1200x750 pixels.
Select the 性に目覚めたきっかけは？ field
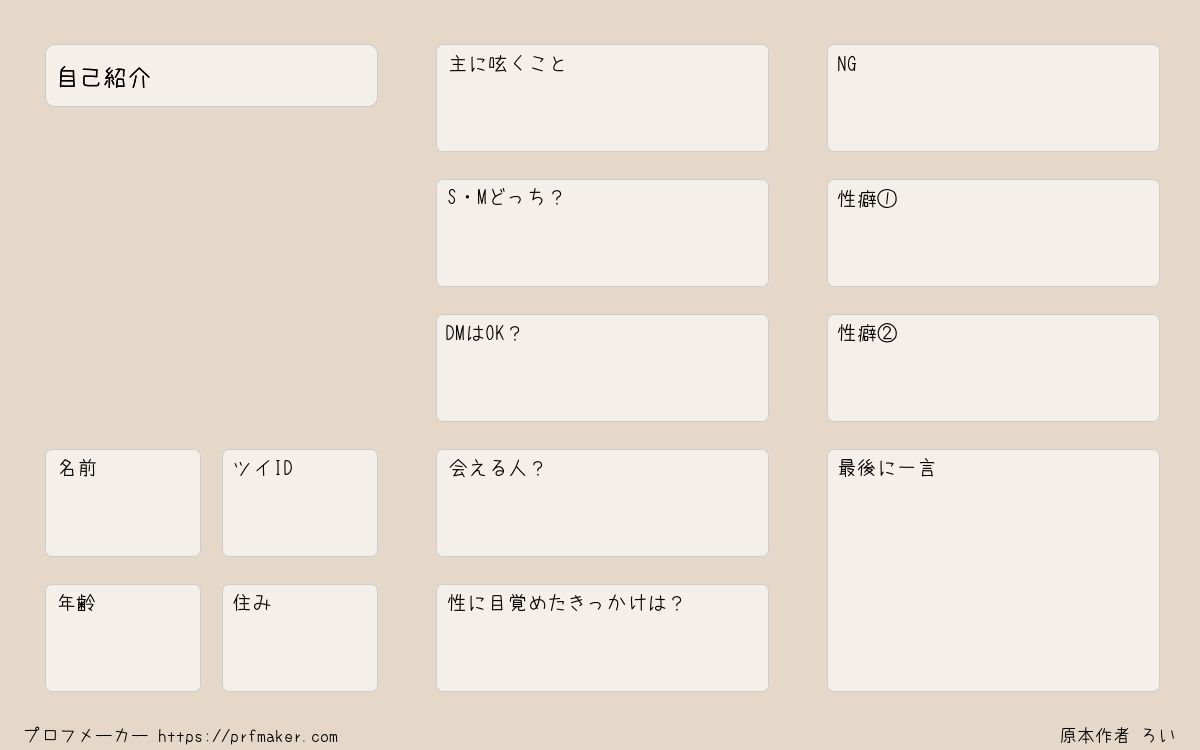tap(602, 638)
